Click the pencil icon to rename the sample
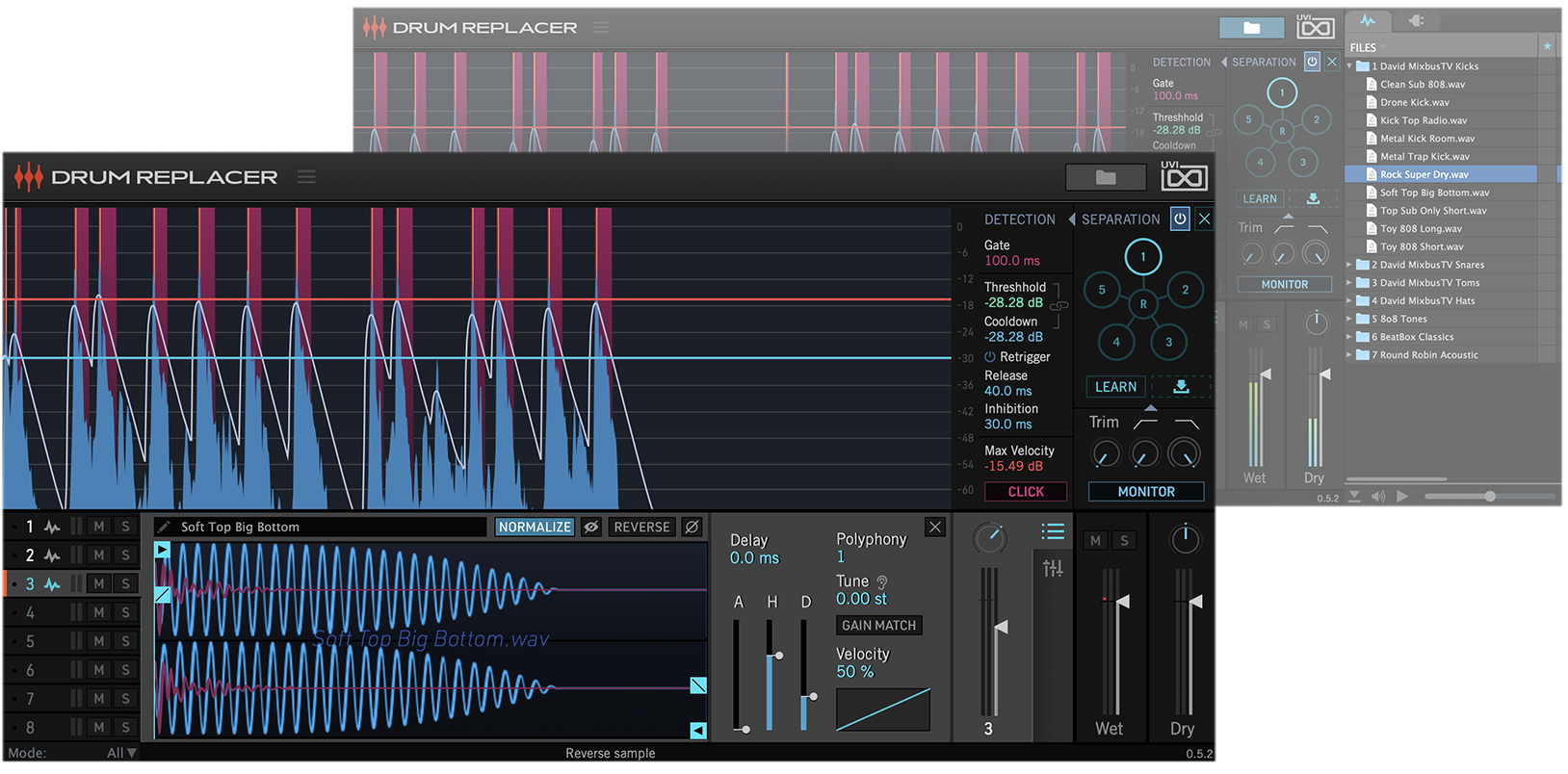Image resolution: width=1568 pixels, height=774 pixels. (x=165, y=527)
